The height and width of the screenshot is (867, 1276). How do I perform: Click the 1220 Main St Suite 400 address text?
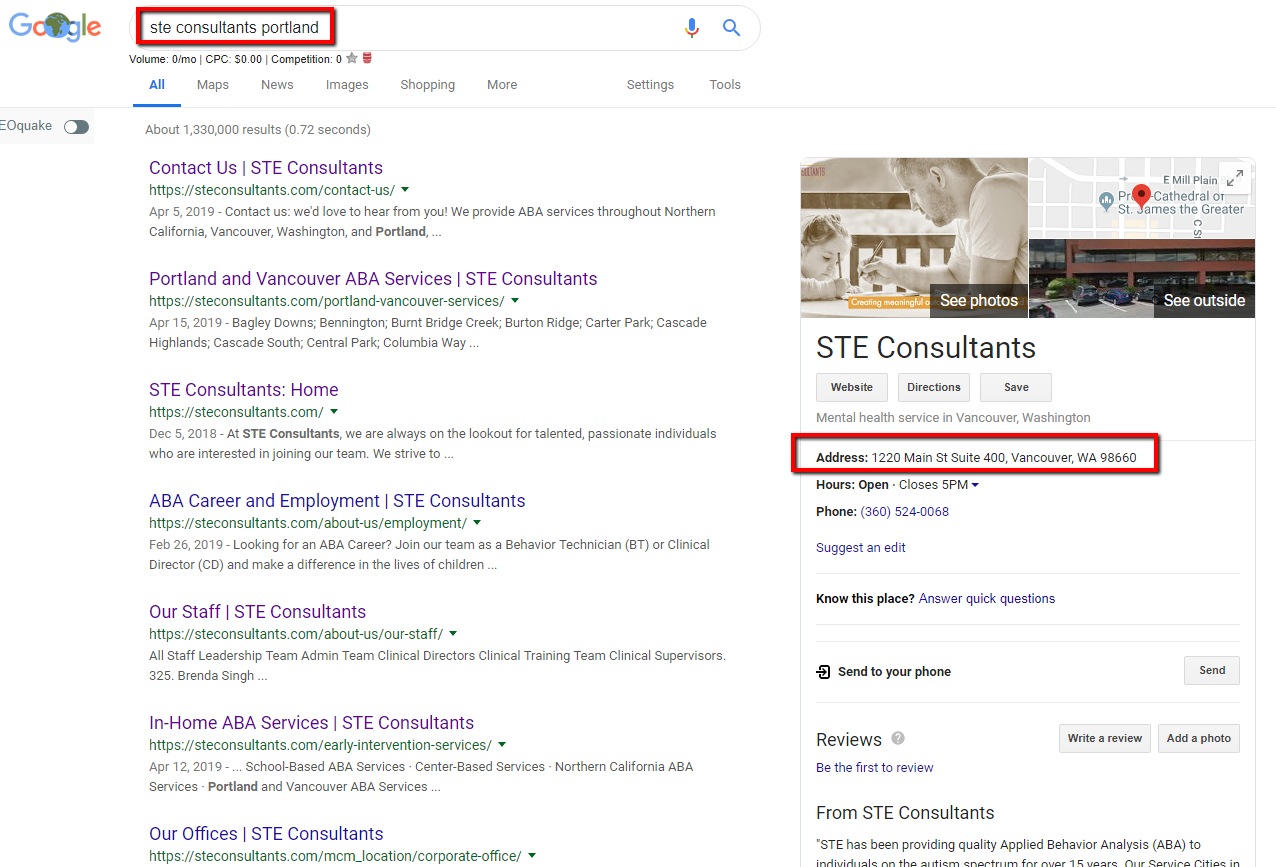1004,458
